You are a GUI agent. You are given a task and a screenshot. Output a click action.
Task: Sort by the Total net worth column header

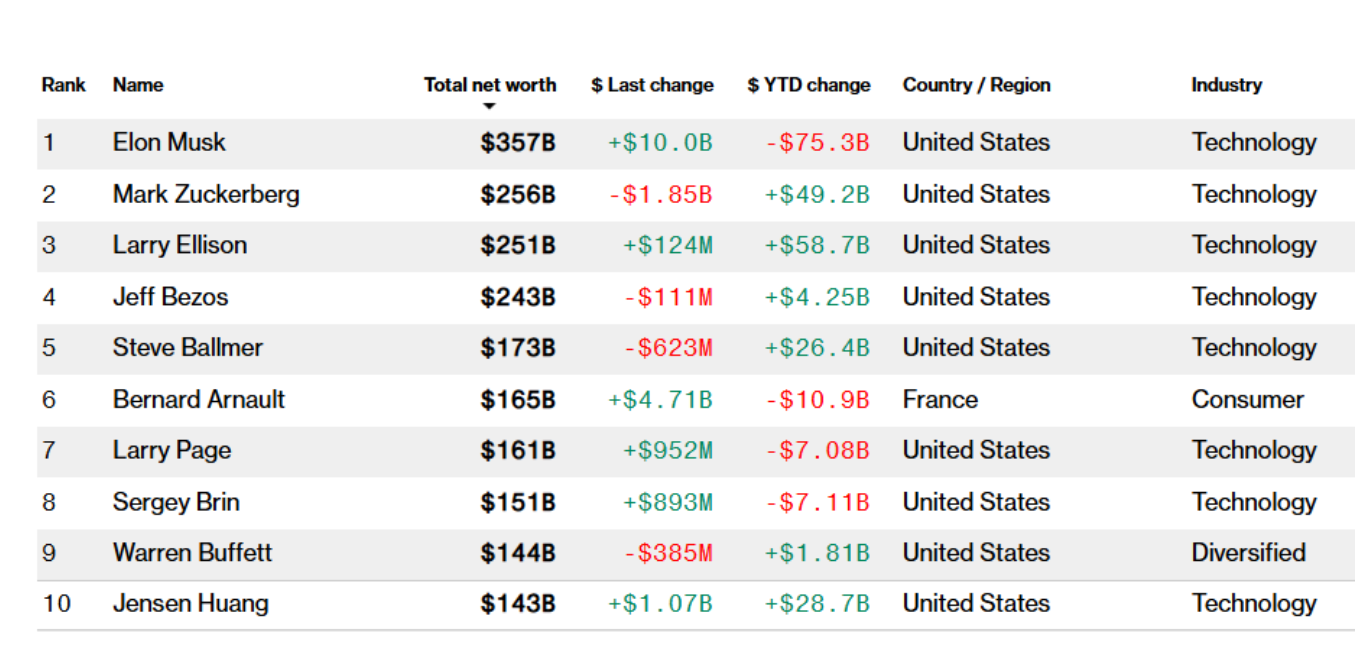click(490, 85)
